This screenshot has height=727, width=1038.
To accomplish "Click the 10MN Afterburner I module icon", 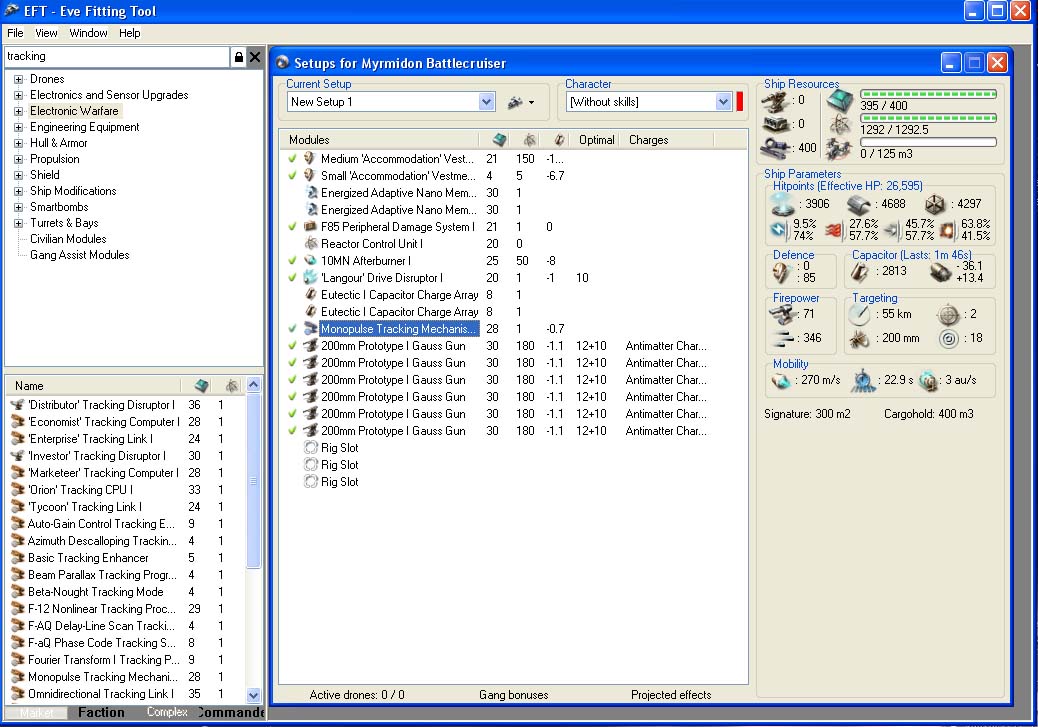I will 310,261.
